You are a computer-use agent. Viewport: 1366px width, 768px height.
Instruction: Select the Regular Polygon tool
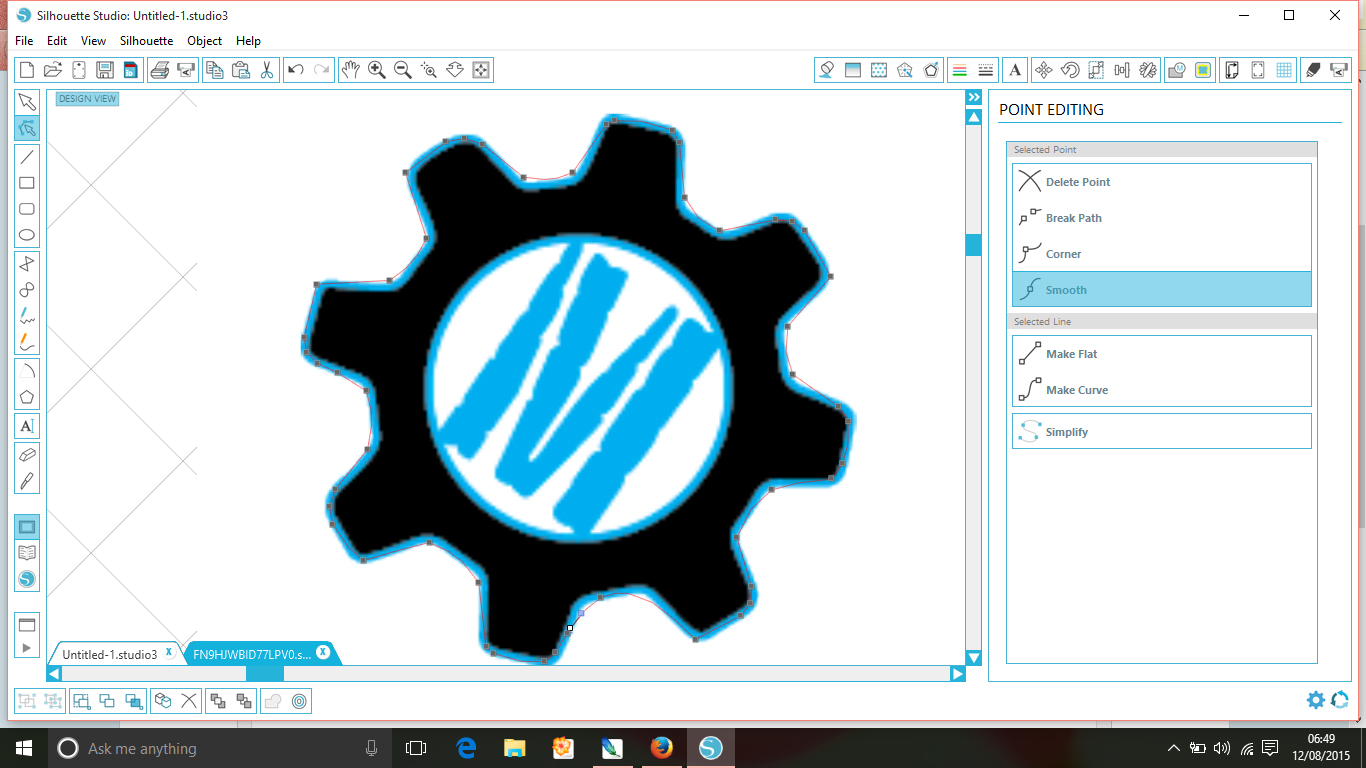tap(27, 396)
